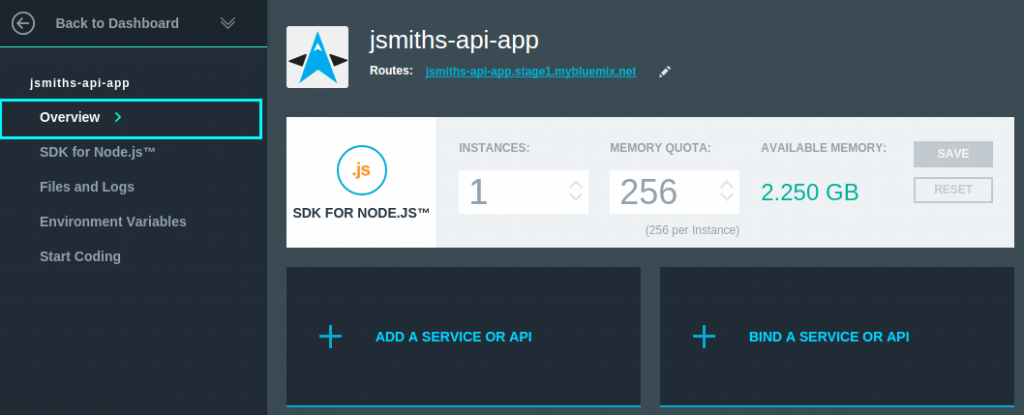
Task: Click the jsmiths-api-app application logo icon
Action: [x=317, y=57]
